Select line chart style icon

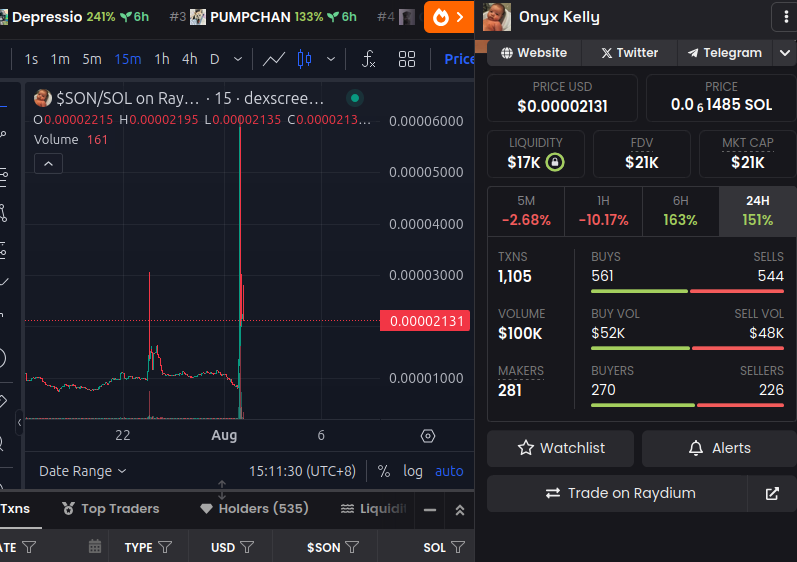(x=273, y=59)
